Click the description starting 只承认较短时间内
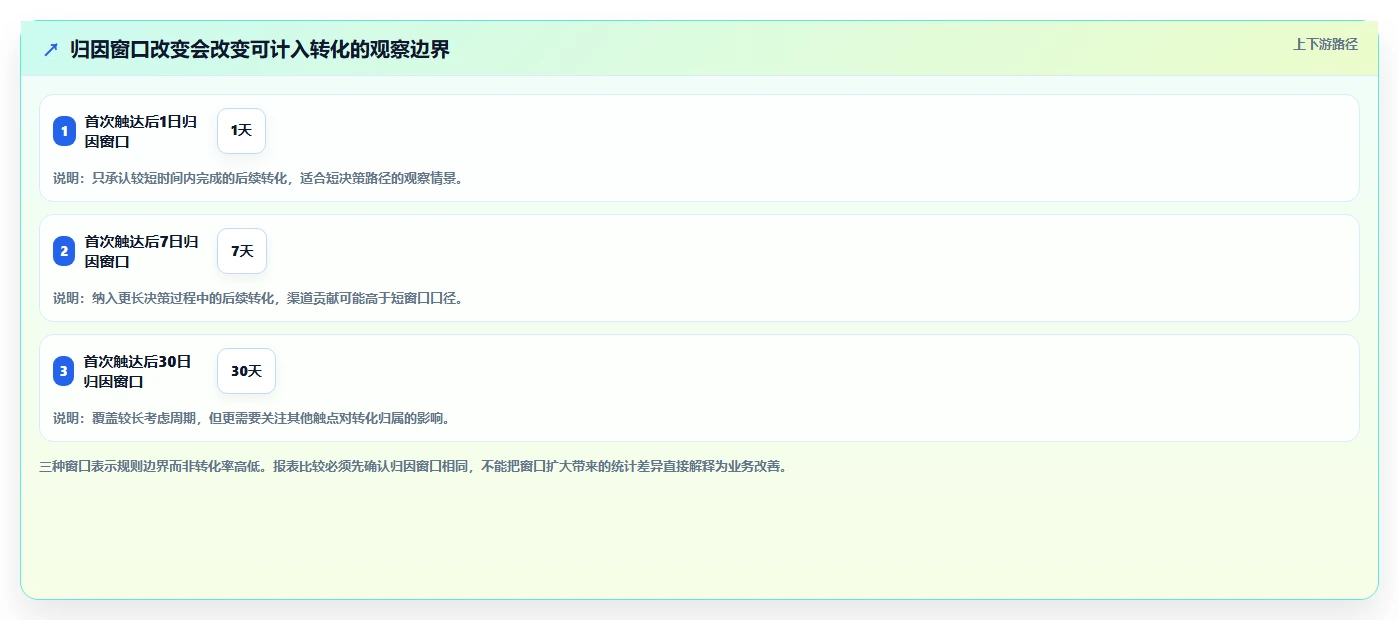The width and height of the screenshot is (1399, 620). point(258,178)
